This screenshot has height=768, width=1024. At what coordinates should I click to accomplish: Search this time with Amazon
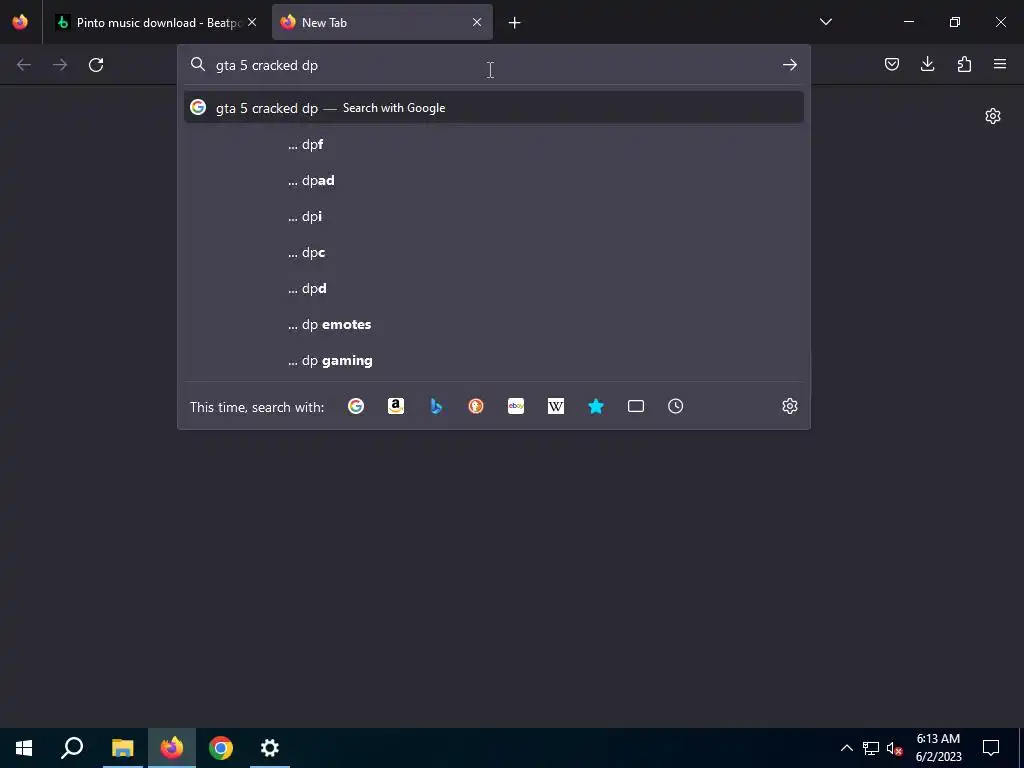click(396, 406)
